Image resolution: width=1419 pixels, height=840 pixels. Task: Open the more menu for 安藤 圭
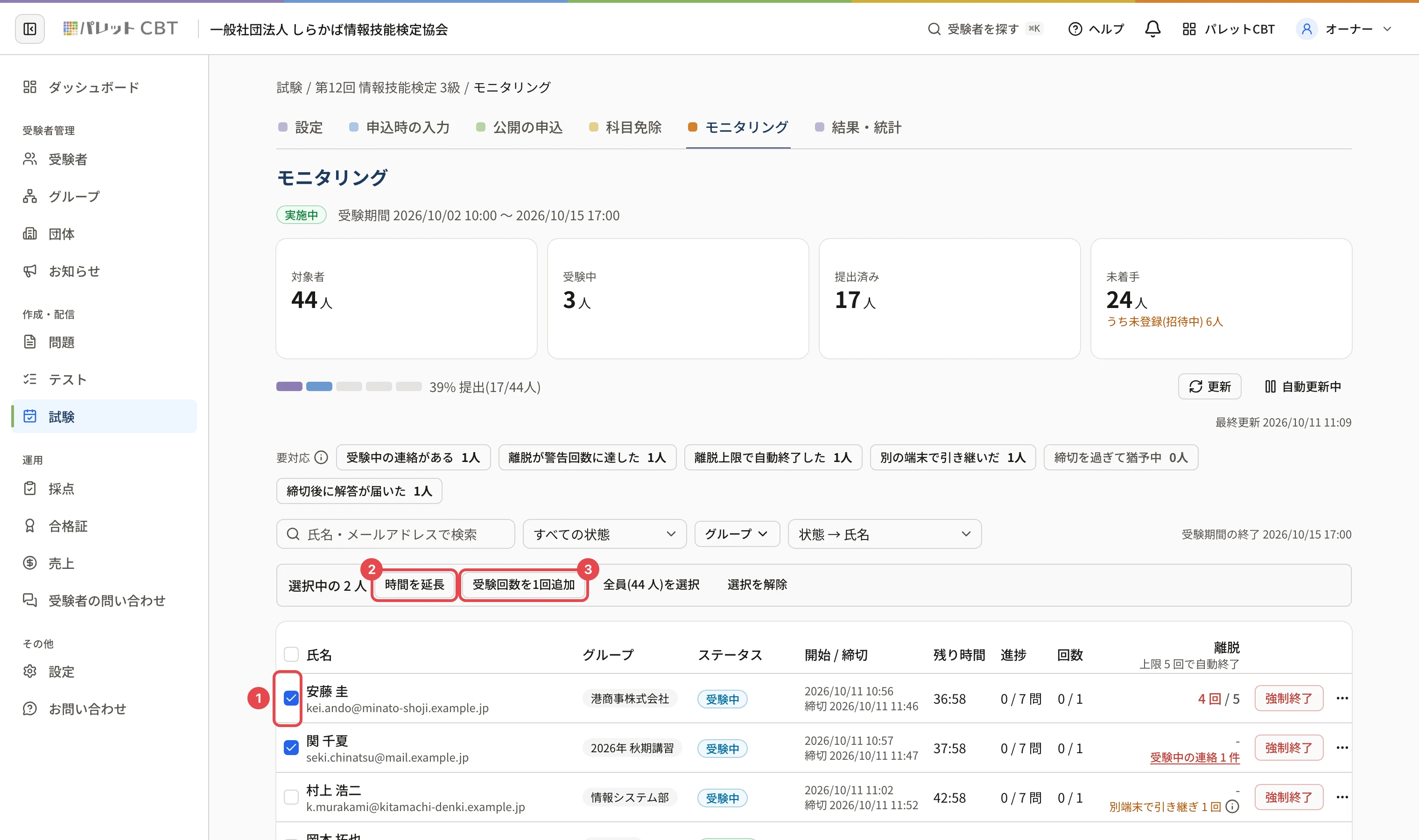coord(1342,698)
